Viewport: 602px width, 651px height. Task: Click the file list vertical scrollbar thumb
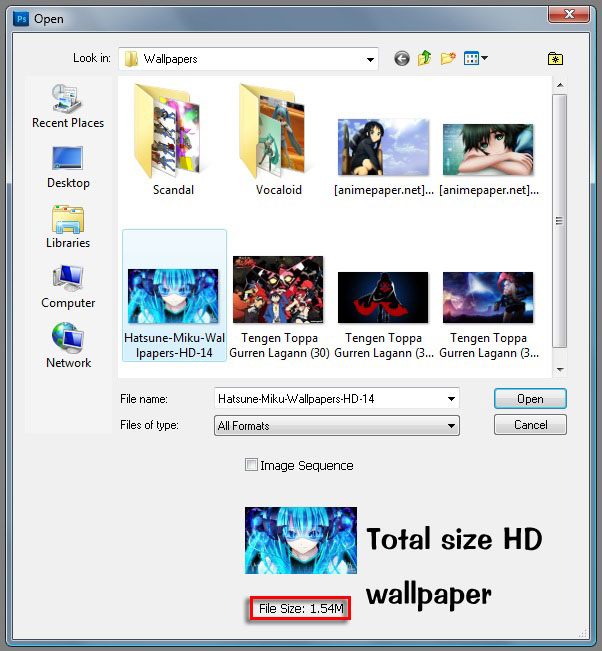click(x=560, y=221)
